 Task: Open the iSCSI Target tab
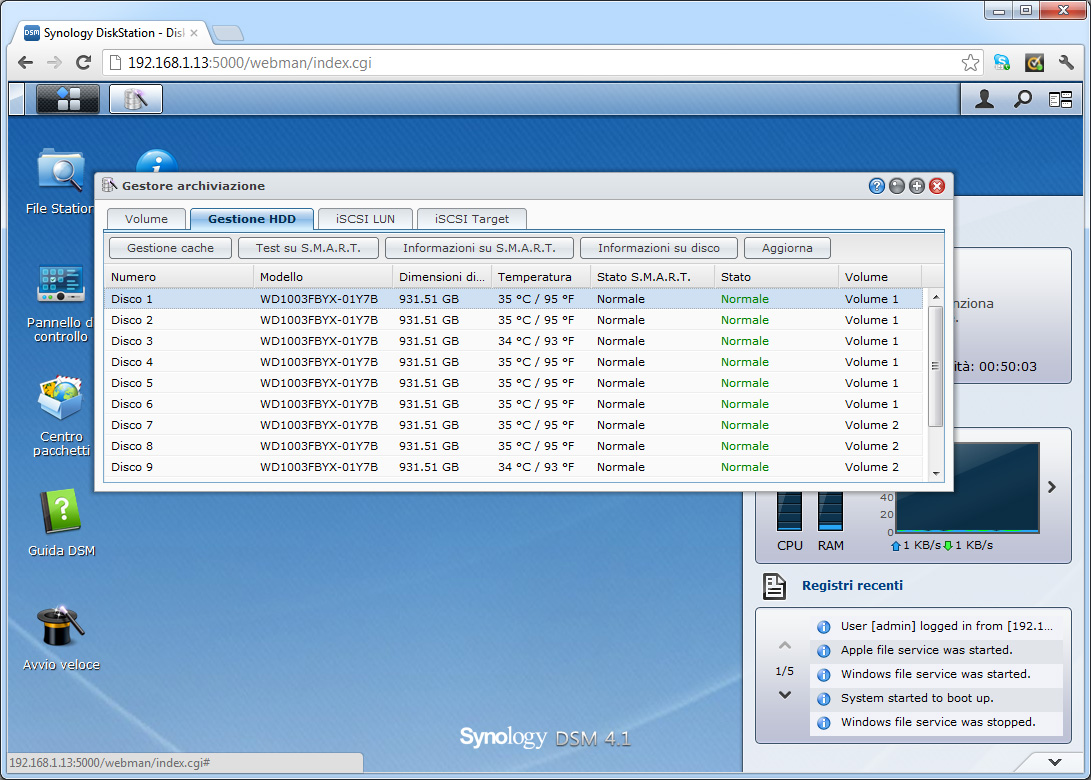pyautogui.click(x=472, y=218)
